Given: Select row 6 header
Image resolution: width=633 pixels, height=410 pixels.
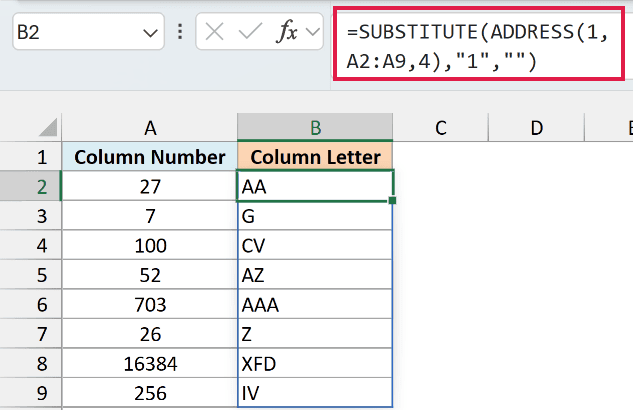Looking at the screenshot, I should pos(31,304).
